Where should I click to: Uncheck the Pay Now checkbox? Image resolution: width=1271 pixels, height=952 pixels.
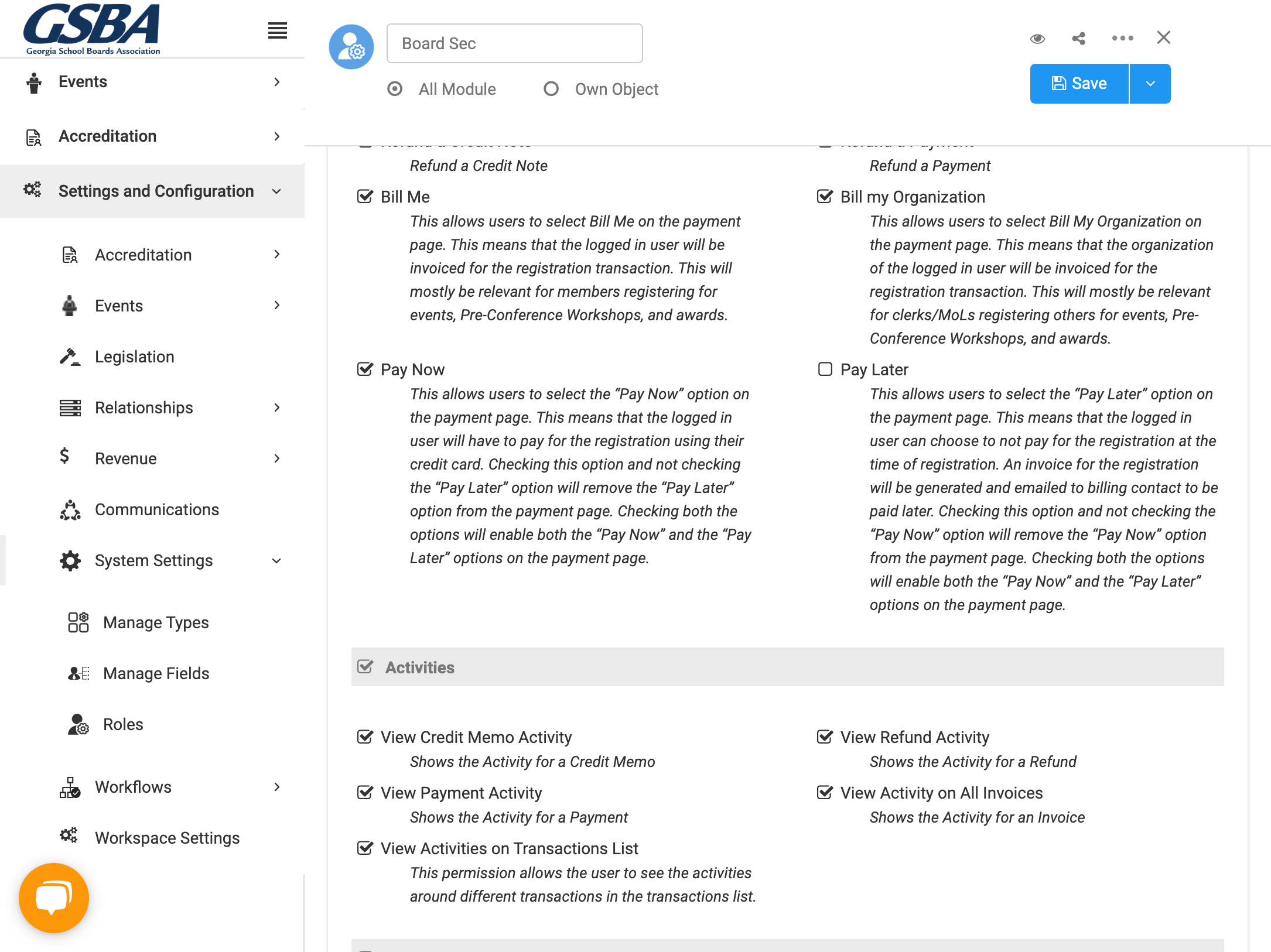tap(365, 369)
